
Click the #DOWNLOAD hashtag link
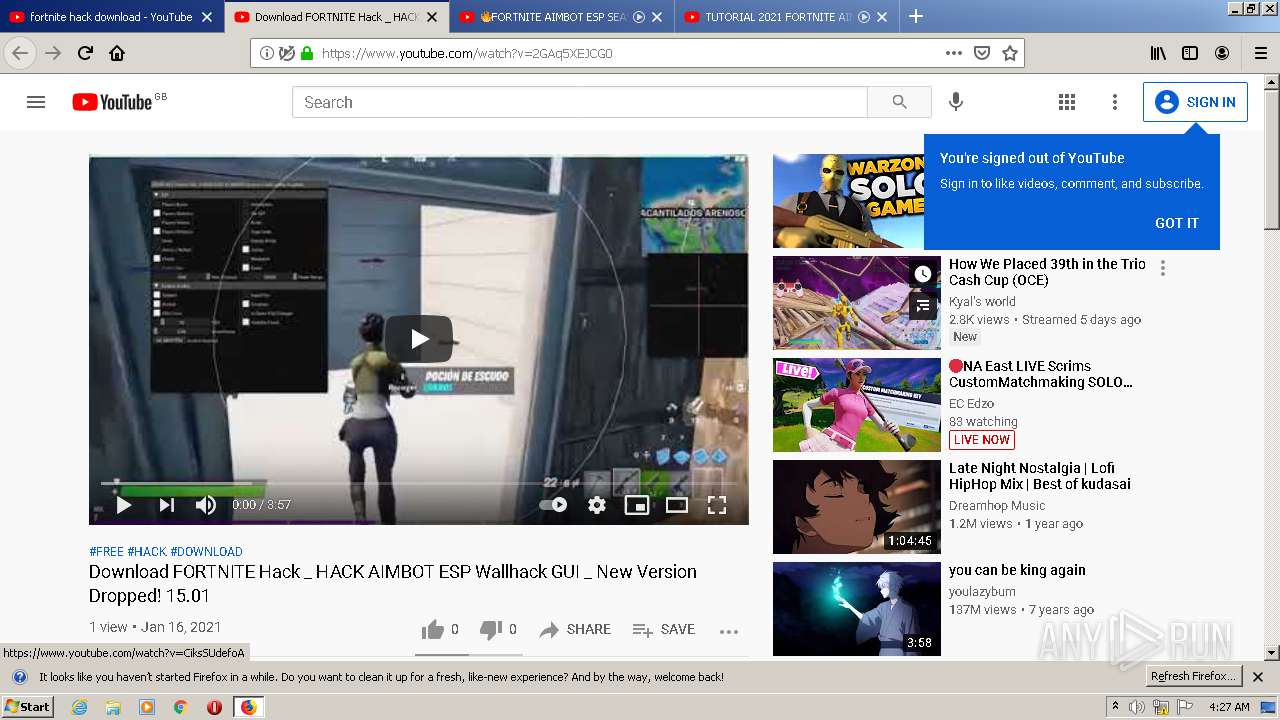click(206, 551)
